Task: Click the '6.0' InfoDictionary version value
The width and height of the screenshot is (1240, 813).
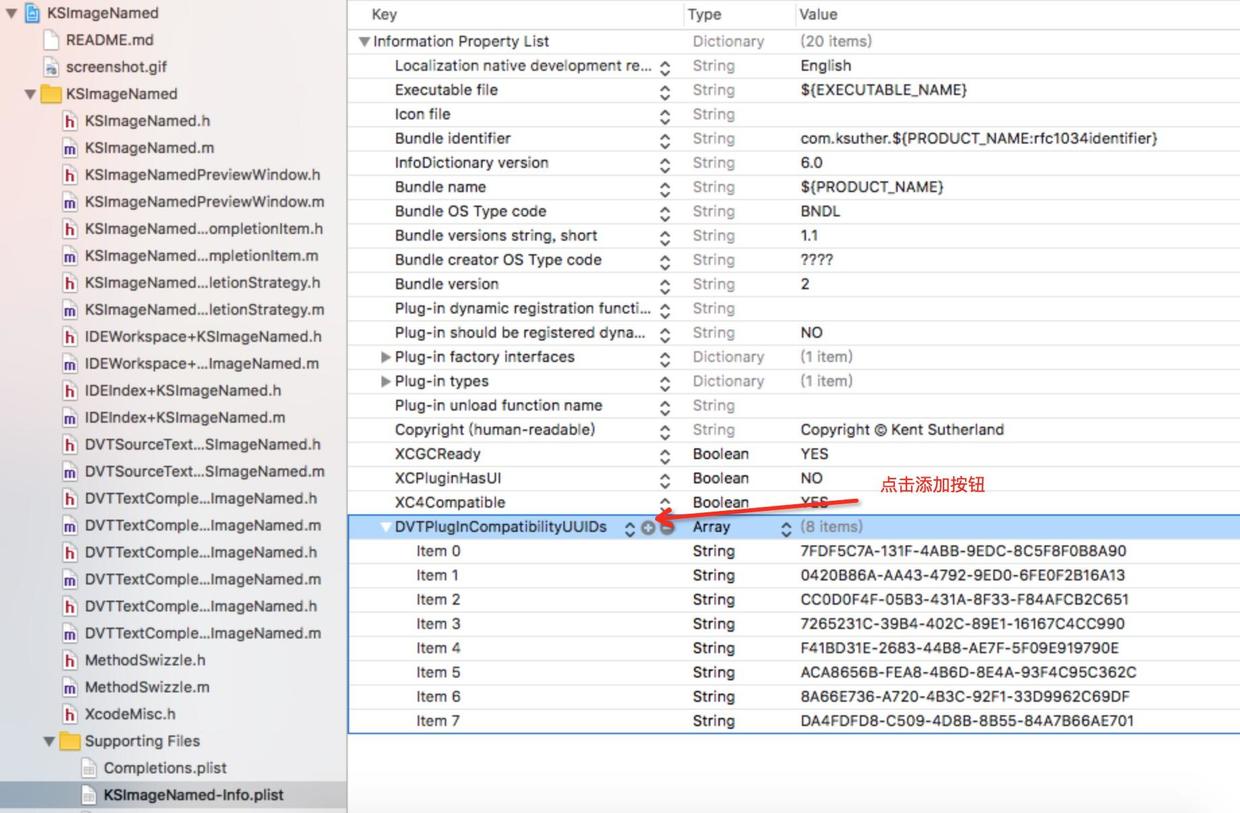Action: [812, 163]
